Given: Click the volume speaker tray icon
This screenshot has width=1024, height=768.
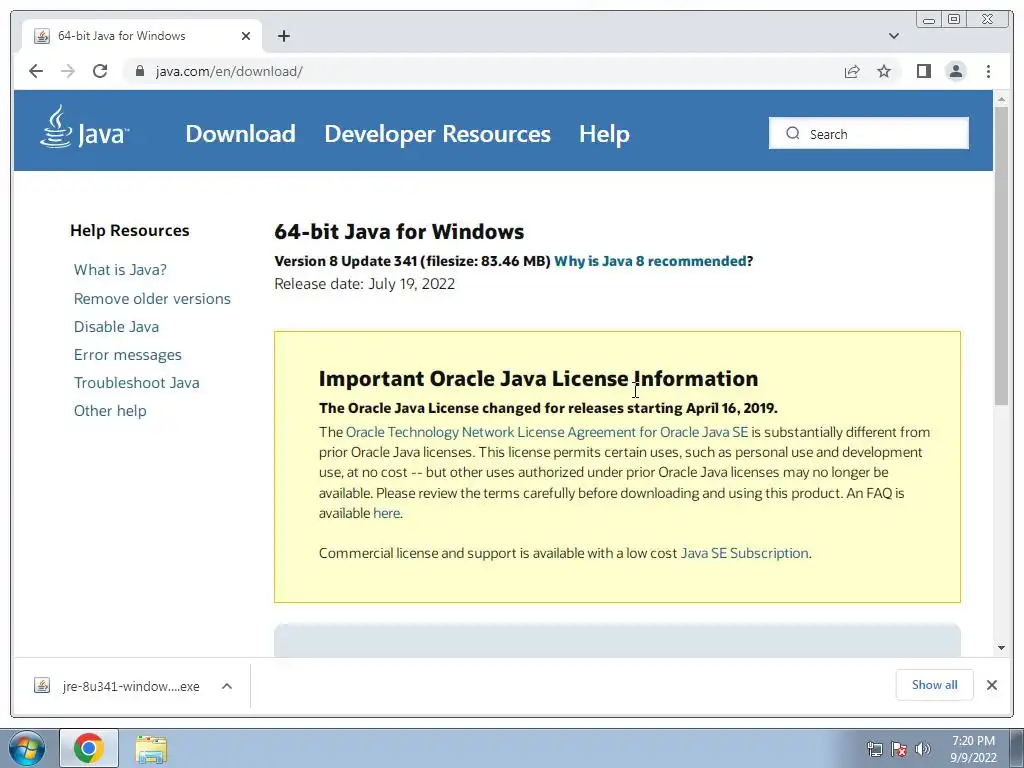Looking at the screenshot, I should pos(923,749).
